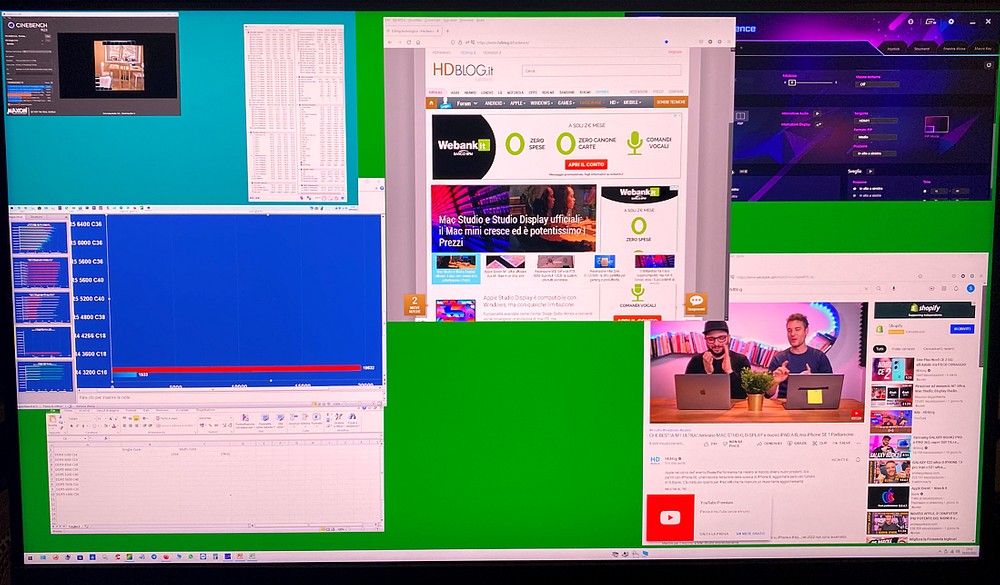Click the power icon in the monitor control app
The image size is (1000, 585).
910,22
